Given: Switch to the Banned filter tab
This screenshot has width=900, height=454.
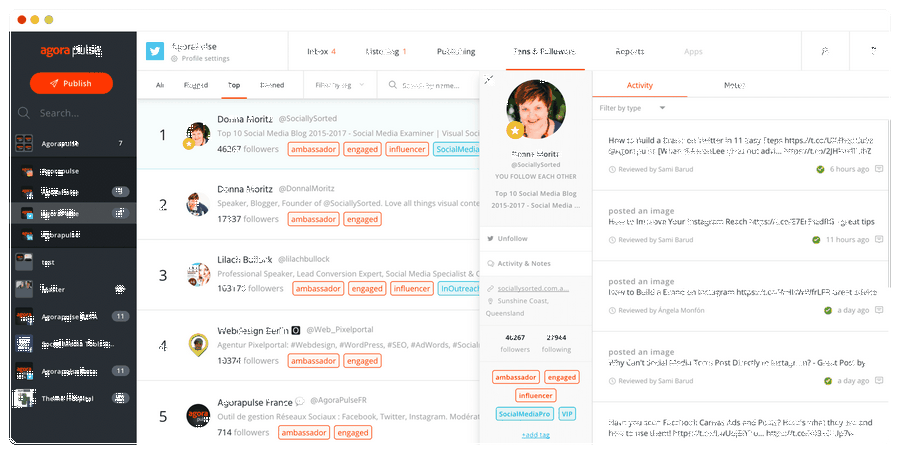Looking at the screenshot, I should click(271, 85).
